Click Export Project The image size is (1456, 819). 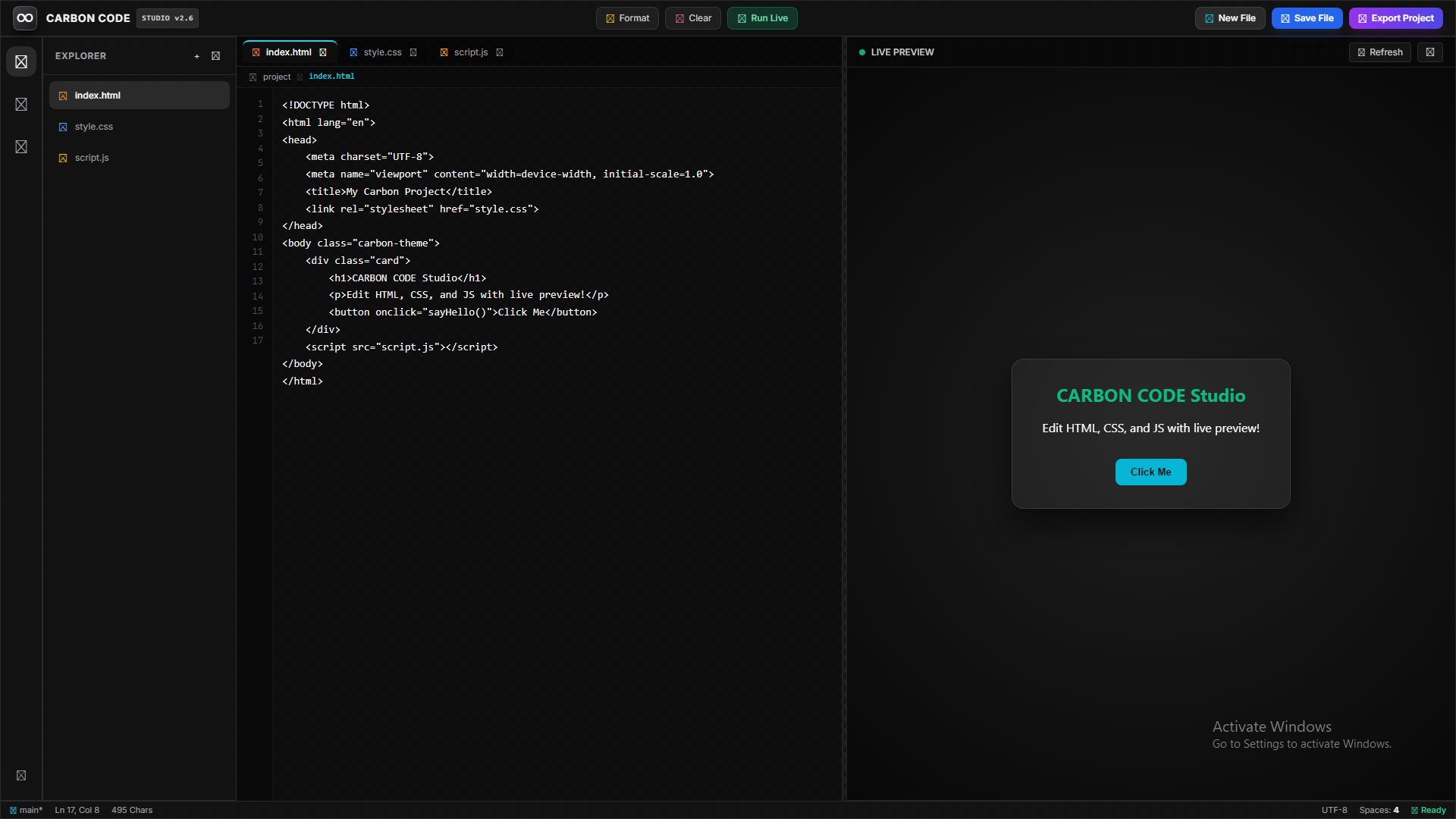[x=1396, y=18]
